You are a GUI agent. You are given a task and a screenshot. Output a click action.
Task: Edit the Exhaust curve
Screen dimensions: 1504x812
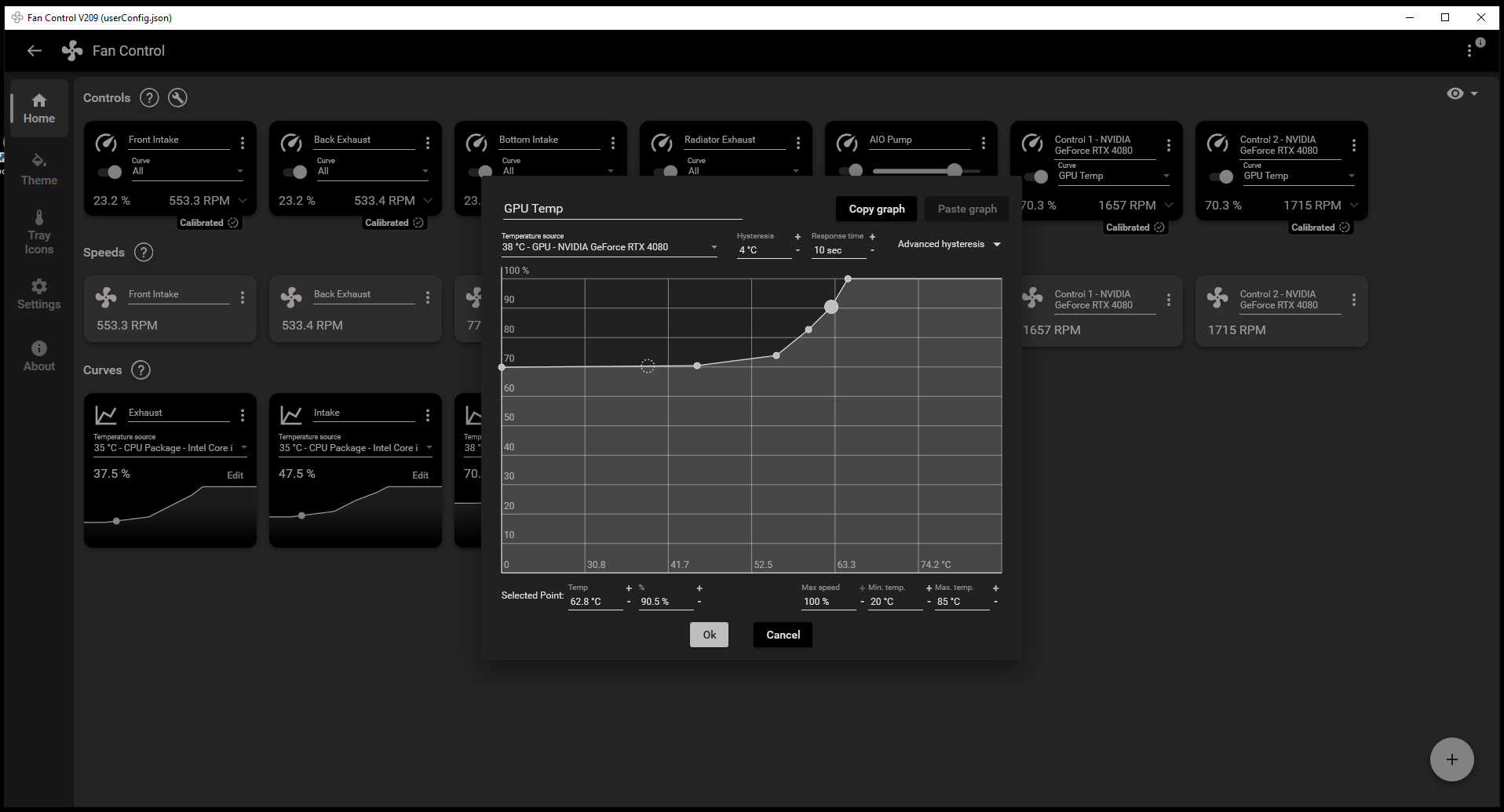235,475
